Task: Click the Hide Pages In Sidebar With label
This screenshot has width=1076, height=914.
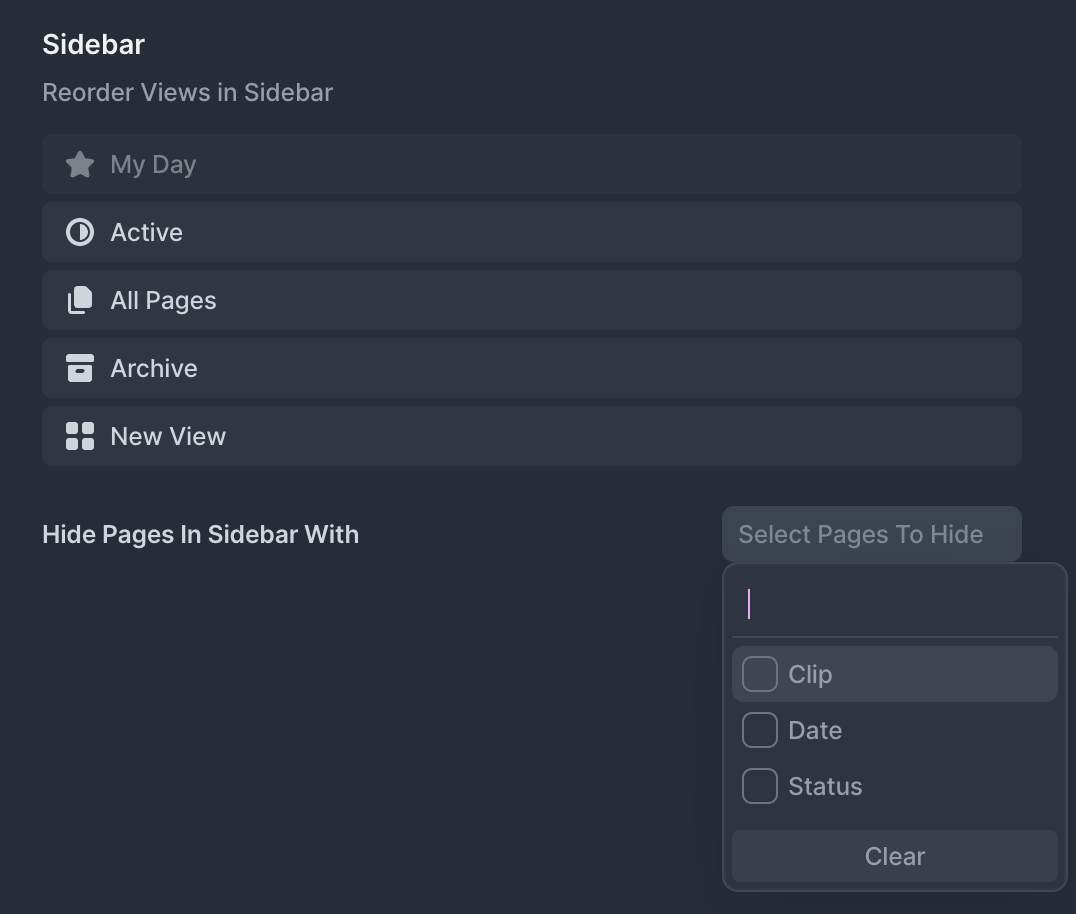Action: [x=200, y=534]
